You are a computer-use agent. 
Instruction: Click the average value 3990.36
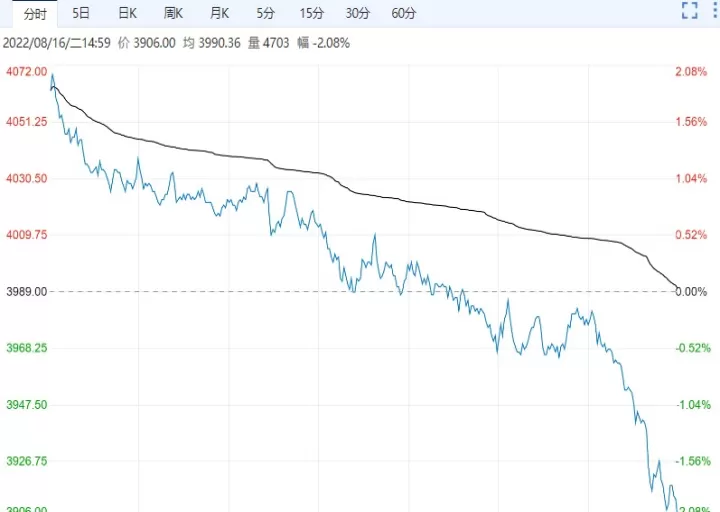219,43
